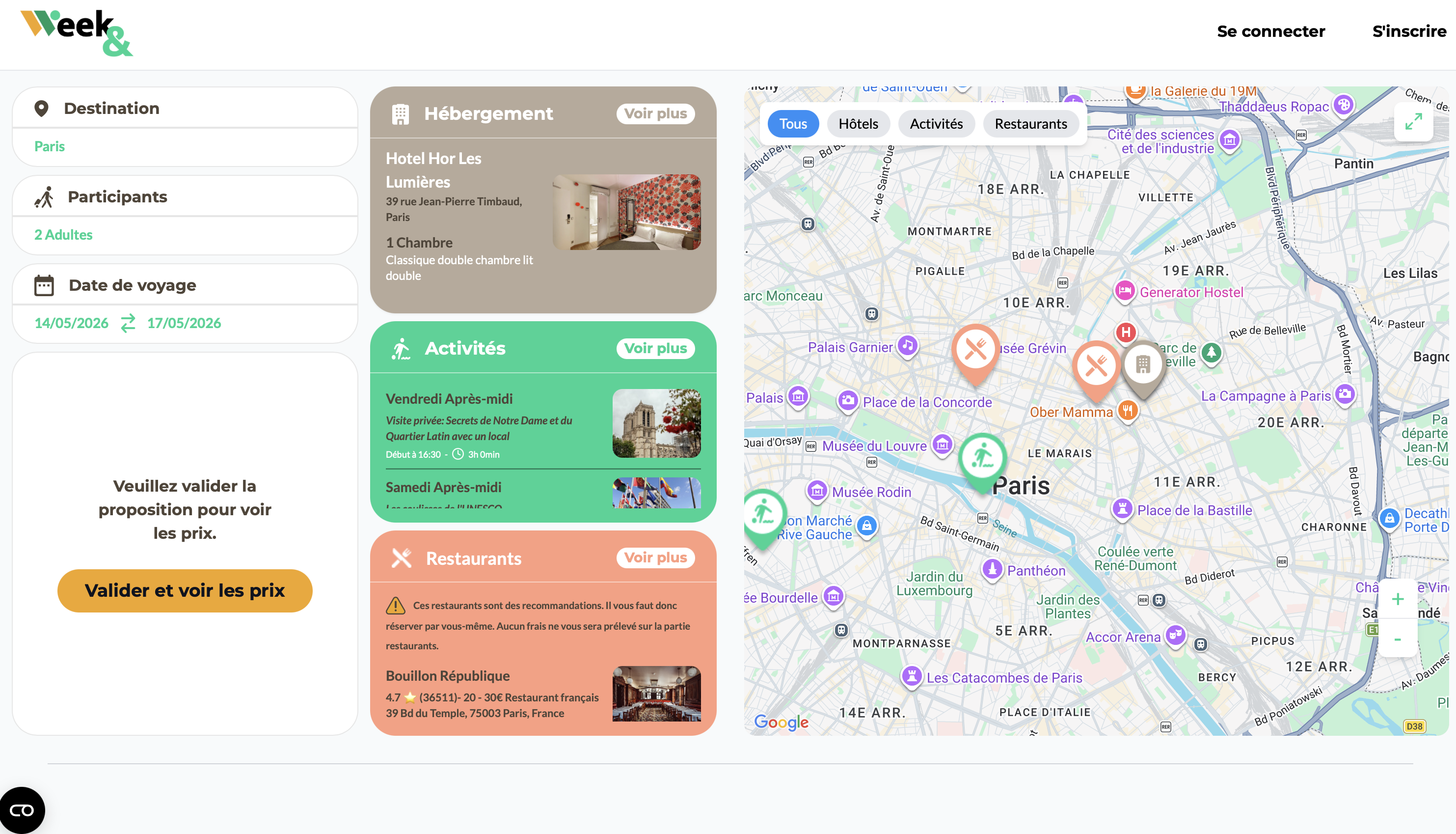Edit the 2 Adultes participants field

(x=185, y=235)
